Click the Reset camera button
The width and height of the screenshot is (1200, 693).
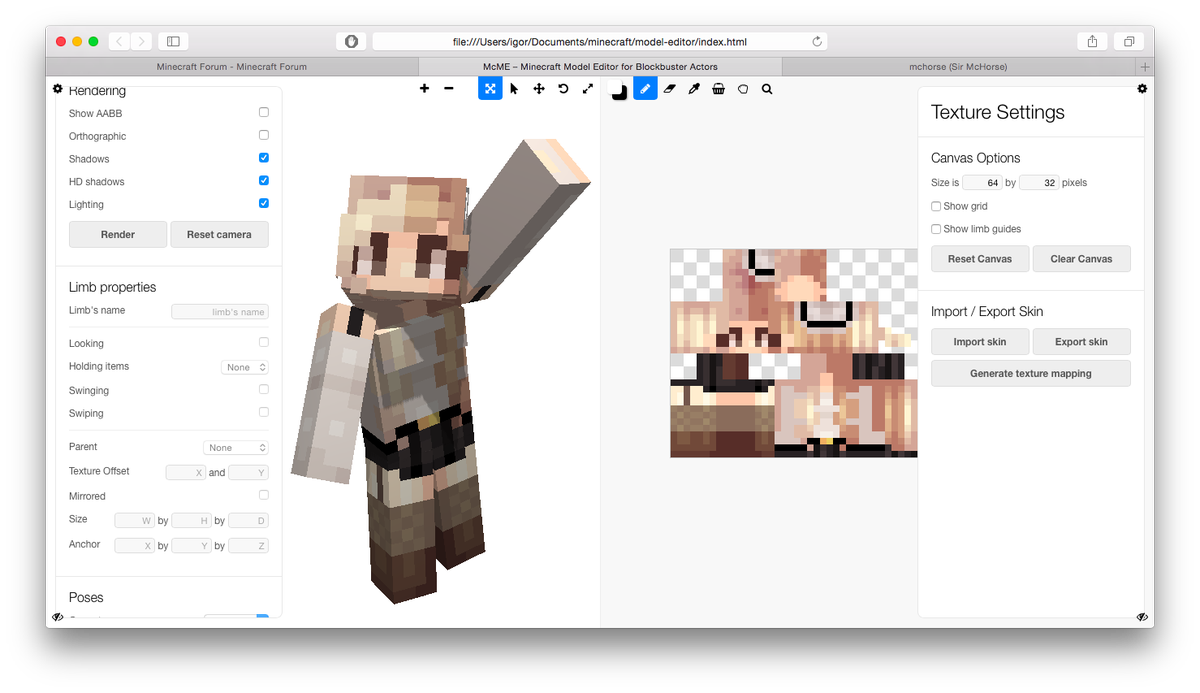pyautogui.click(x=219, y=234)
